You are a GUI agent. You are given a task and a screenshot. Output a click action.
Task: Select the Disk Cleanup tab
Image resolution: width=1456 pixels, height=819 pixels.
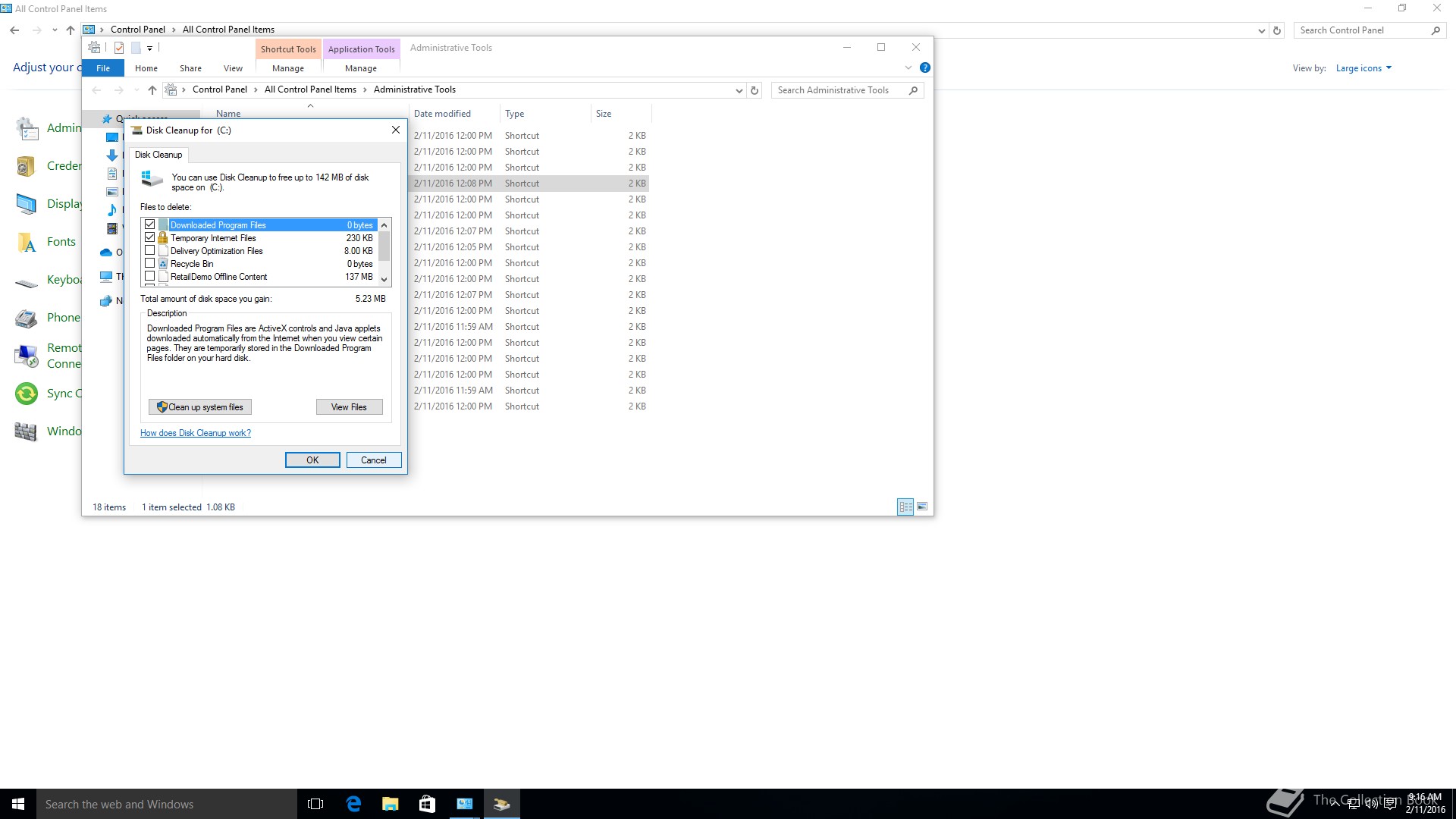point(158,155)
